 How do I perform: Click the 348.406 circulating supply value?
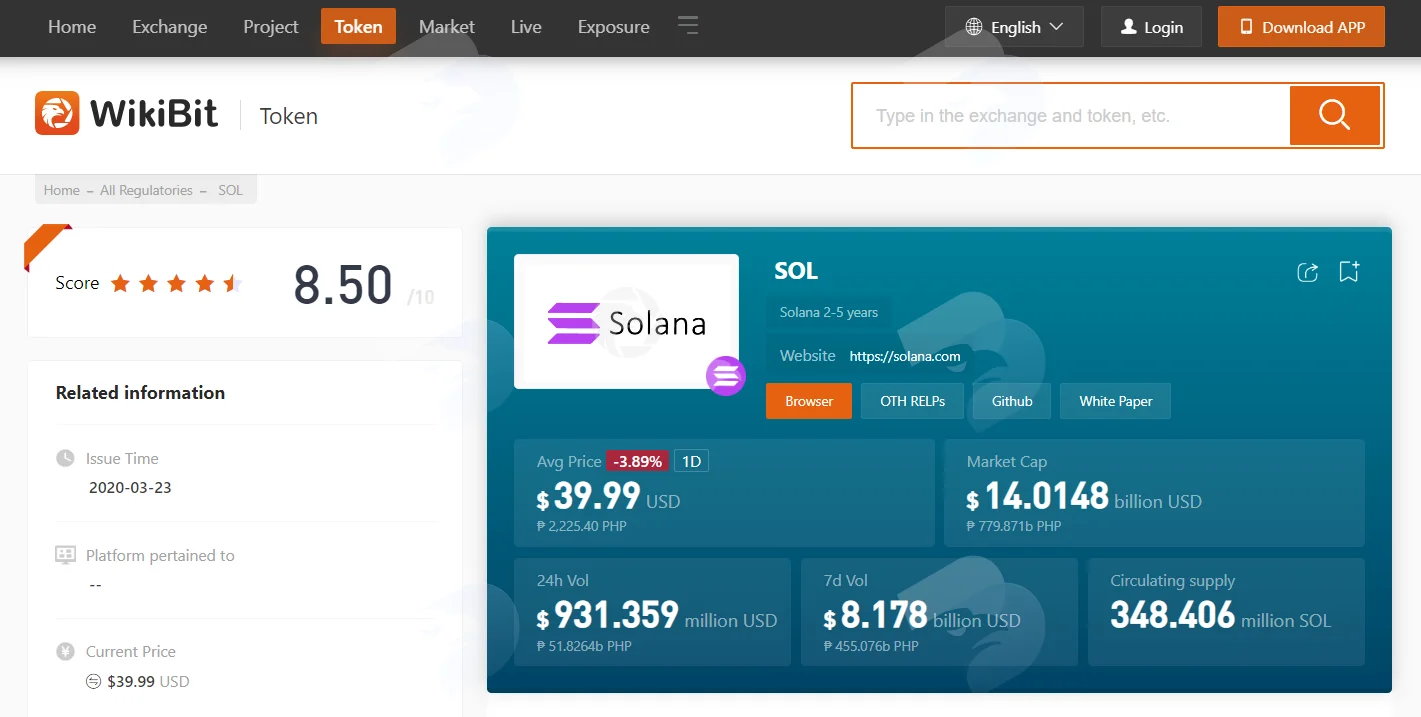tap(1172, 614)
